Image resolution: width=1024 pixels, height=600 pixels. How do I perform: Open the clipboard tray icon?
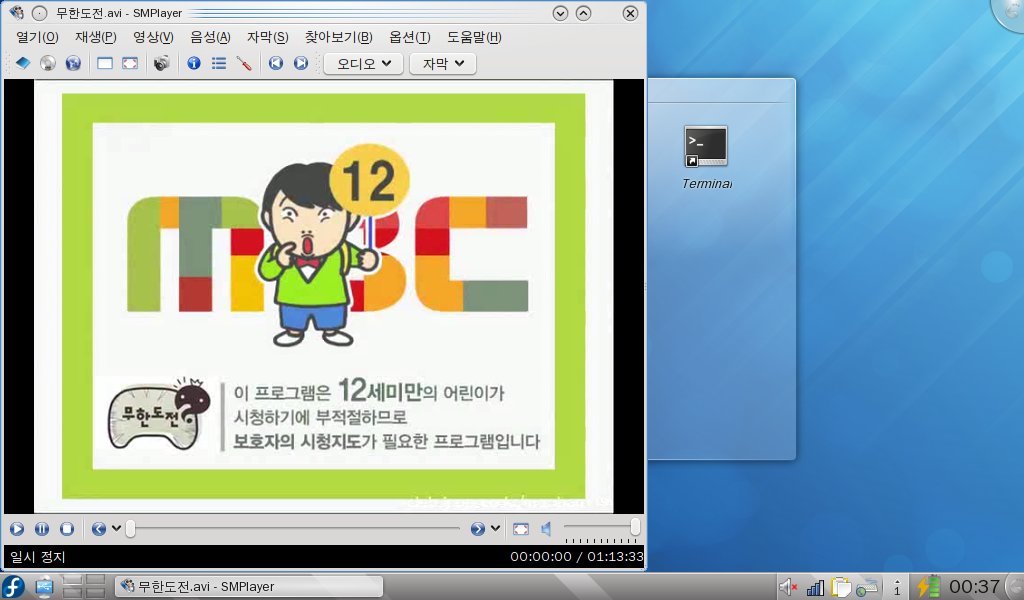click(x=840, y=587)
